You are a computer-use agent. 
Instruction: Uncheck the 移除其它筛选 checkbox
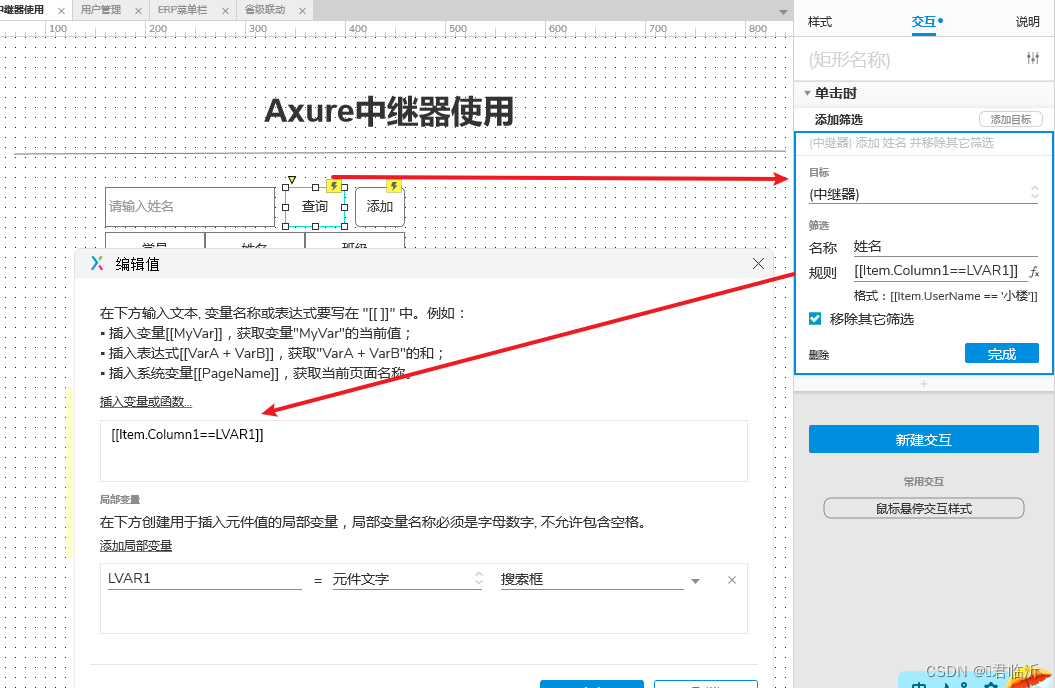(815, 319)
